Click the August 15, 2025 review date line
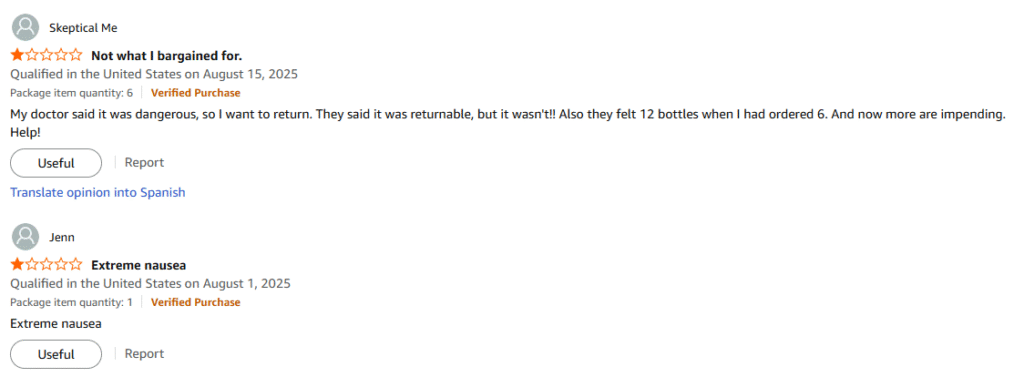1024x377 pixels. click(154, 74)
